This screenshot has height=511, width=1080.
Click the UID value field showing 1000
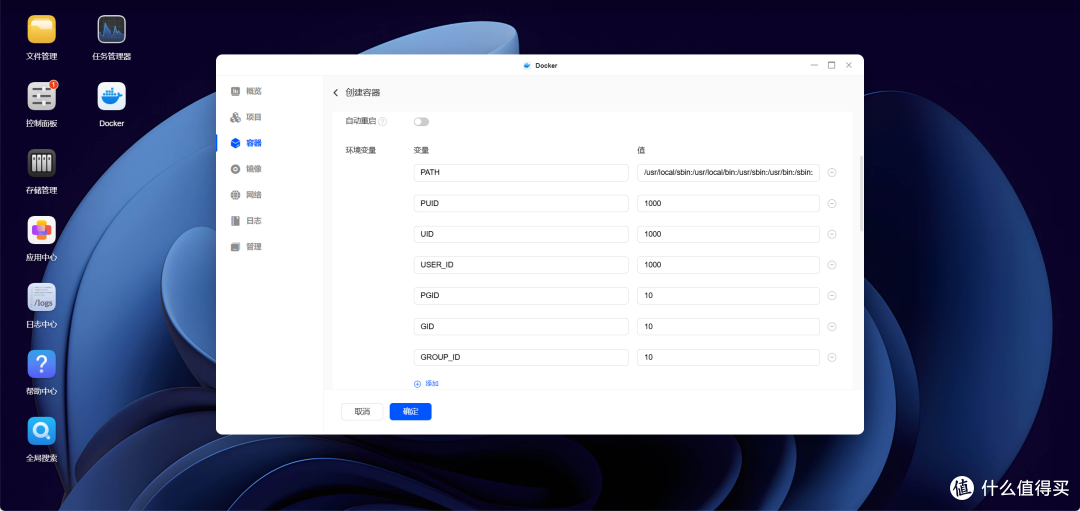[728, 234]
